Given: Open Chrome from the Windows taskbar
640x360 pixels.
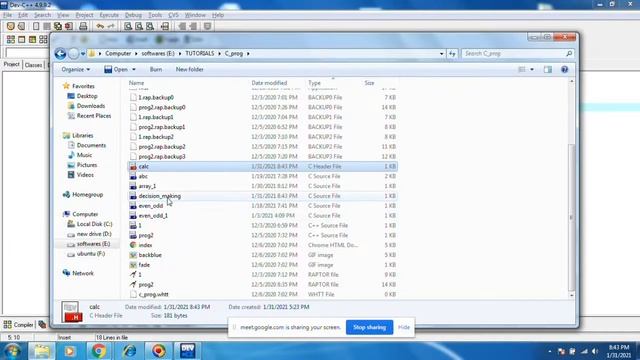Looking at the screenshot, I should coord(98,351).
